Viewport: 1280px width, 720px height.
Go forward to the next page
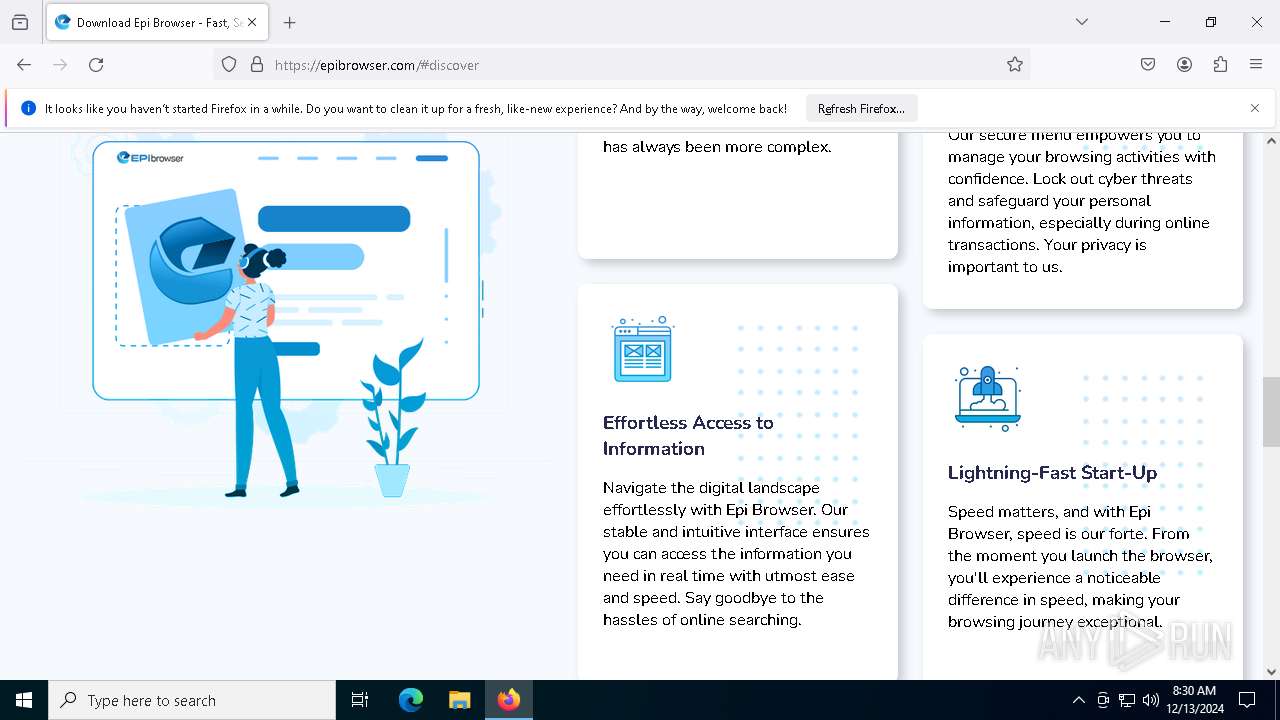tap(60, 65)
